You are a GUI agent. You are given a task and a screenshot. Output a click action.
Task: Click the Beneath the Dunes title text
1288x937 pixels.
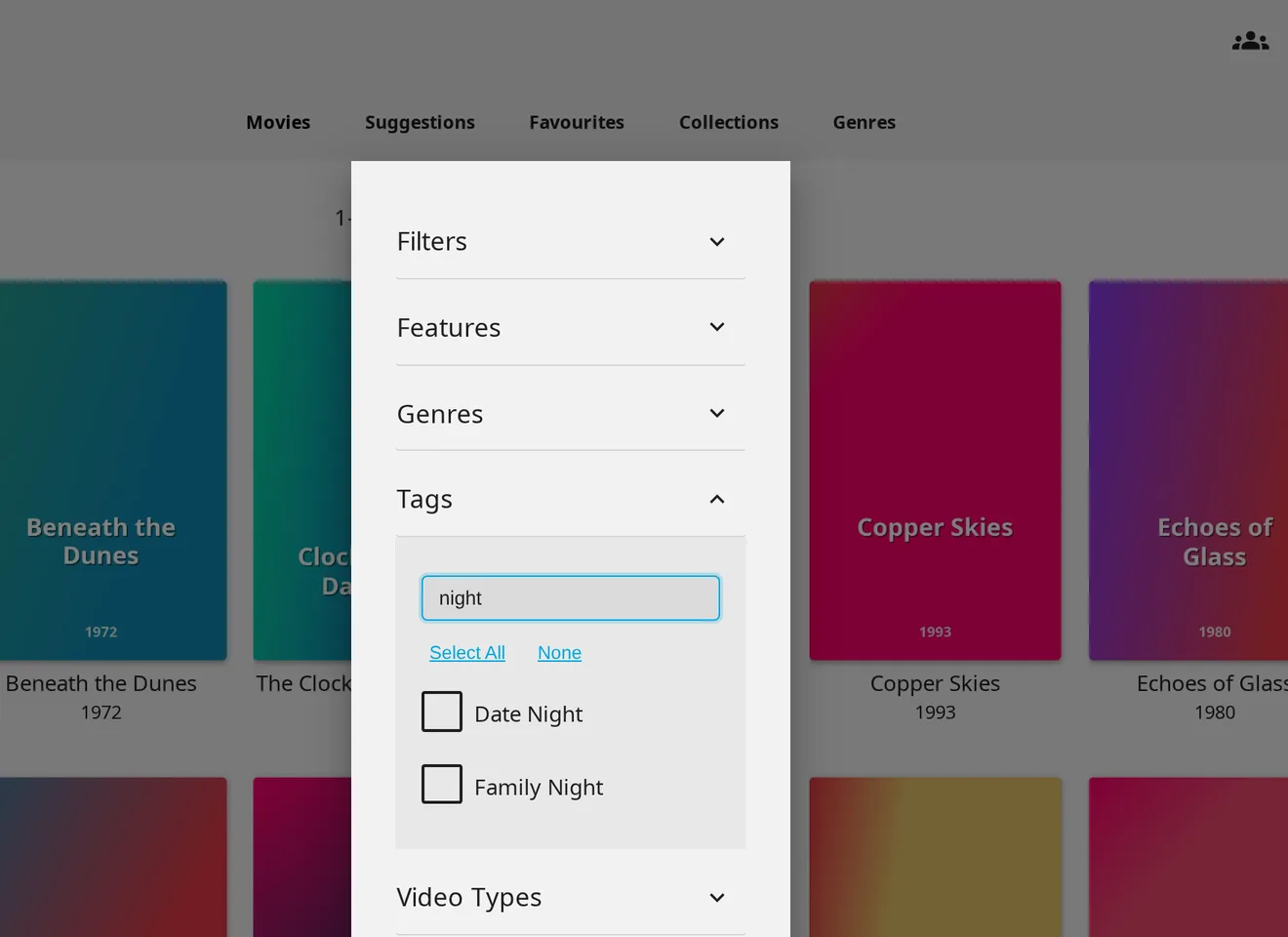point(101,683)
